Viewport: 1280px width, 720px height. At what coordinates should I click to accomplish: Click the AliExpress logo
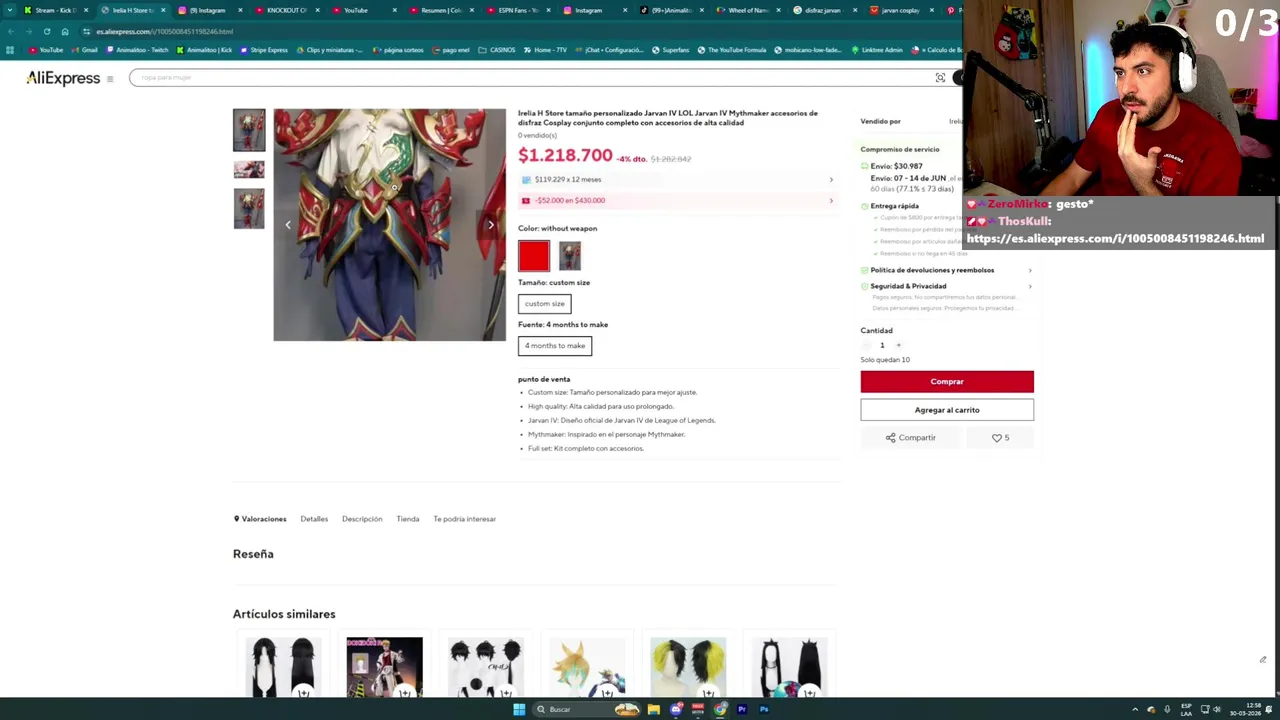[63, 78]
